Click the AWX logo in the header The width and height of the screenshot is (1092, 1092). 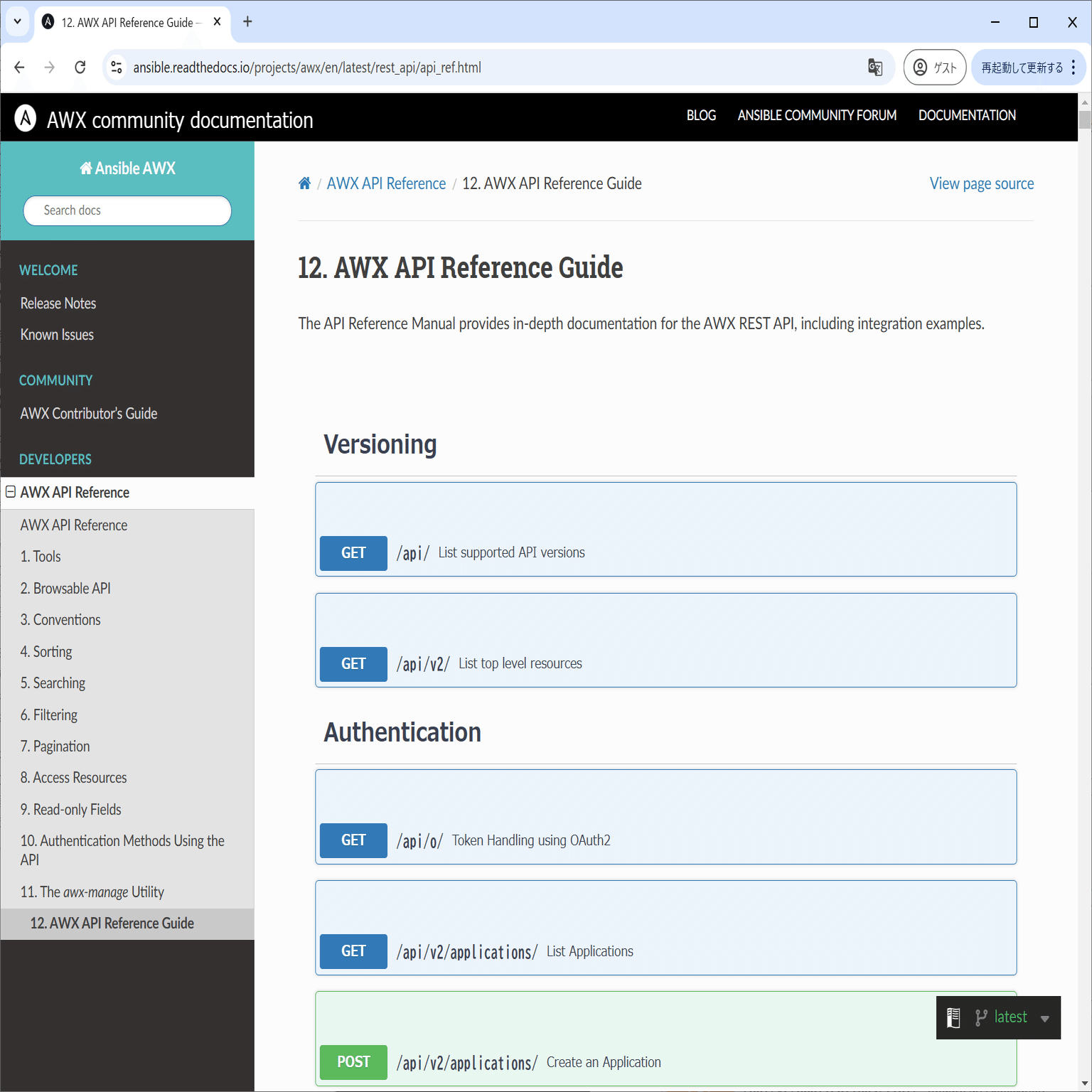(x=26, y=117)
